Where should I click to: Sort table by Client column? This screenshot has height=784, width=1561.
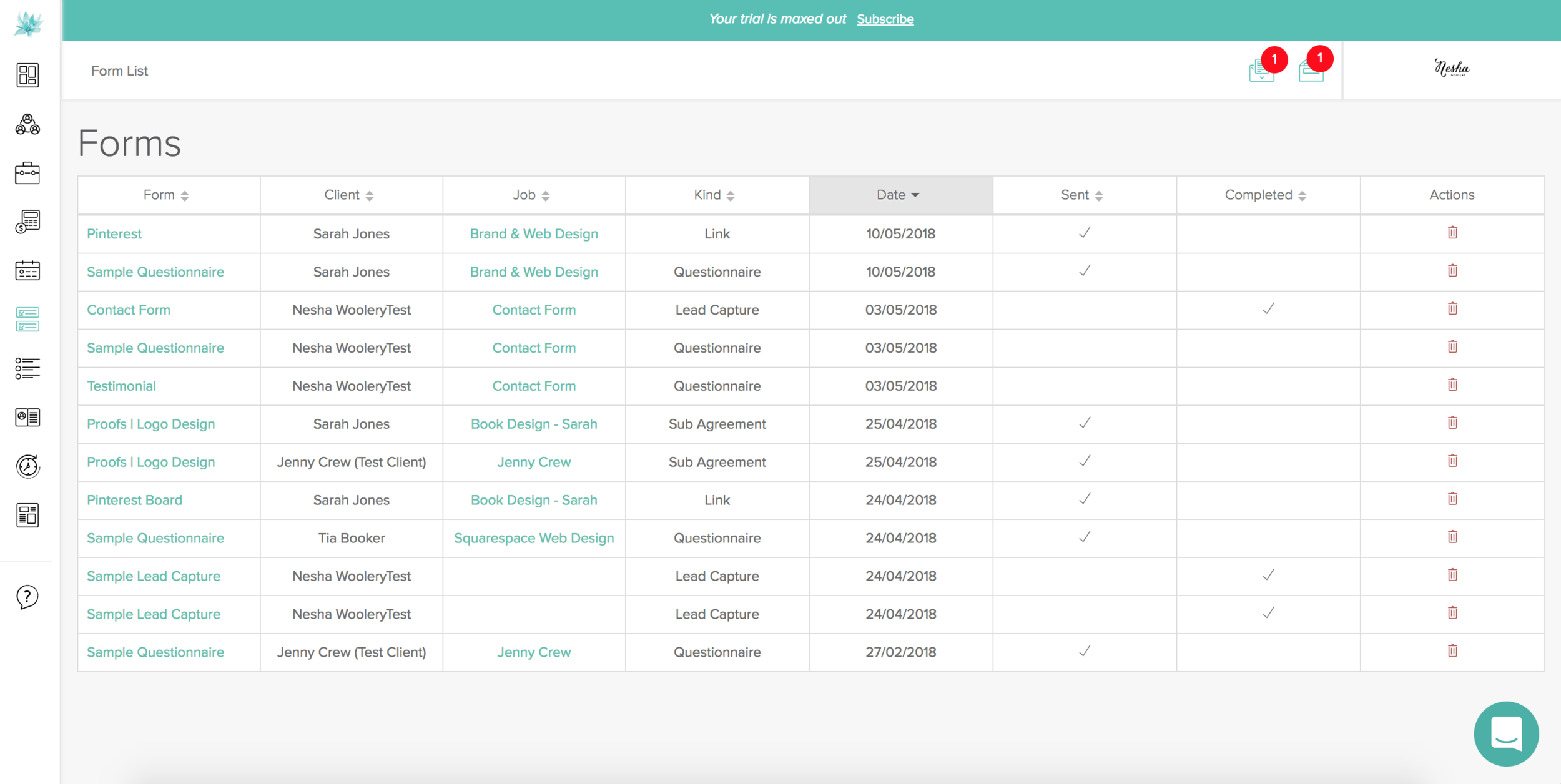coord(351,195)
